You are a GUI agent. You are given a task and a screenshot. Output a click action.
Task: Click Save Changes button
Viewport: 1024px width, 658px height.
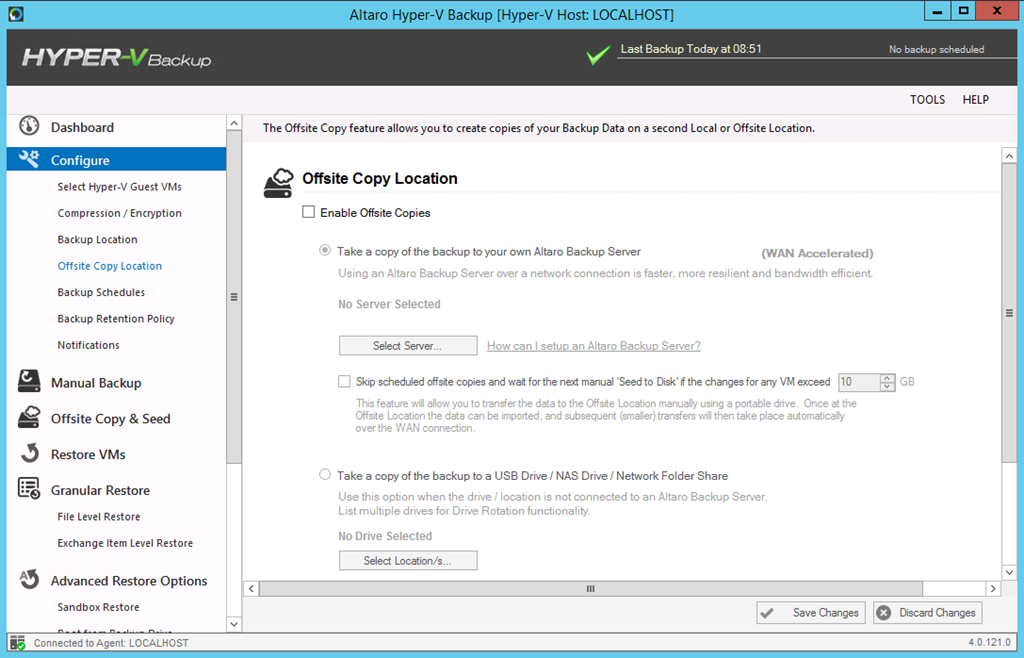(x=811, y=613)
